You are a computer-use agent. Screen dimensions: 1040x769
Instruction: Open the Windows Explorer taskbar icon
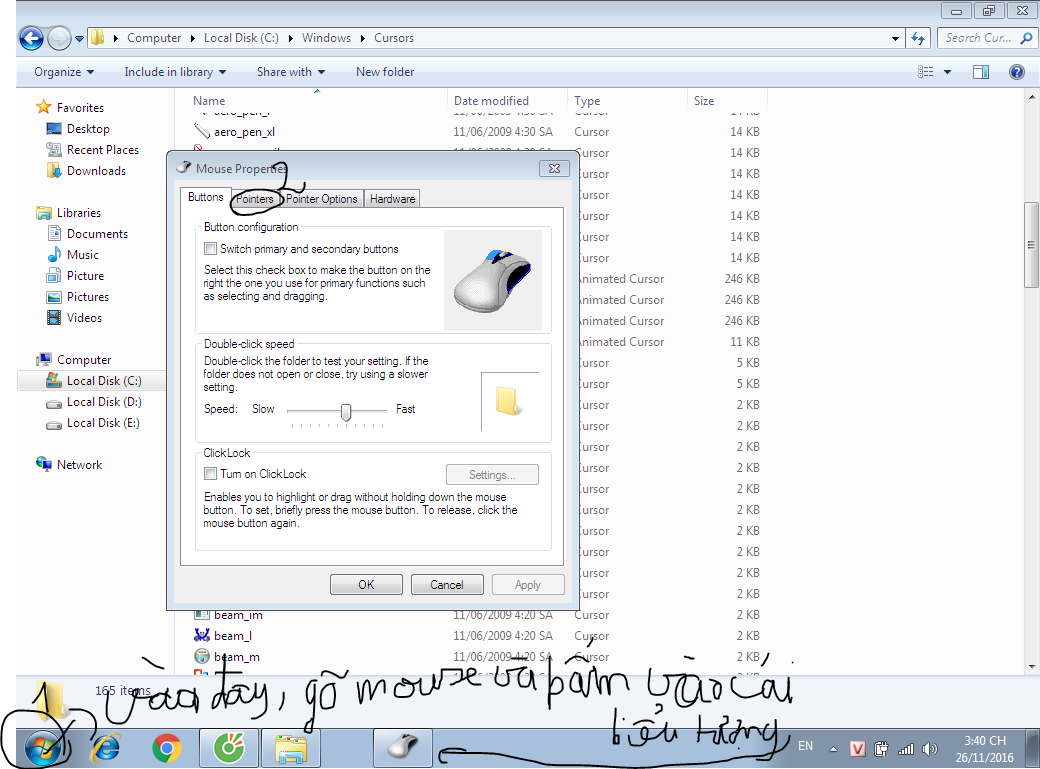pos(290,747)
